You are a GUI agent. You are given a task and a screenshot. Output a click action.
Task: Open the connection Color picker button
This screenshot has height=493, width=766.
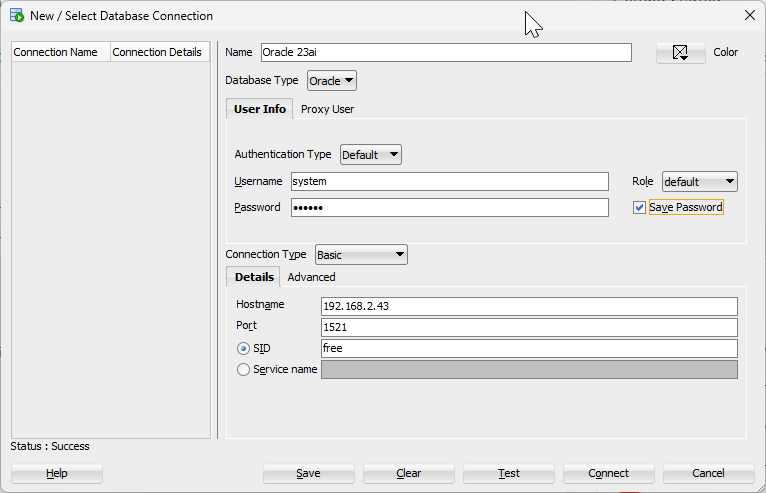[x=681, y=52]
